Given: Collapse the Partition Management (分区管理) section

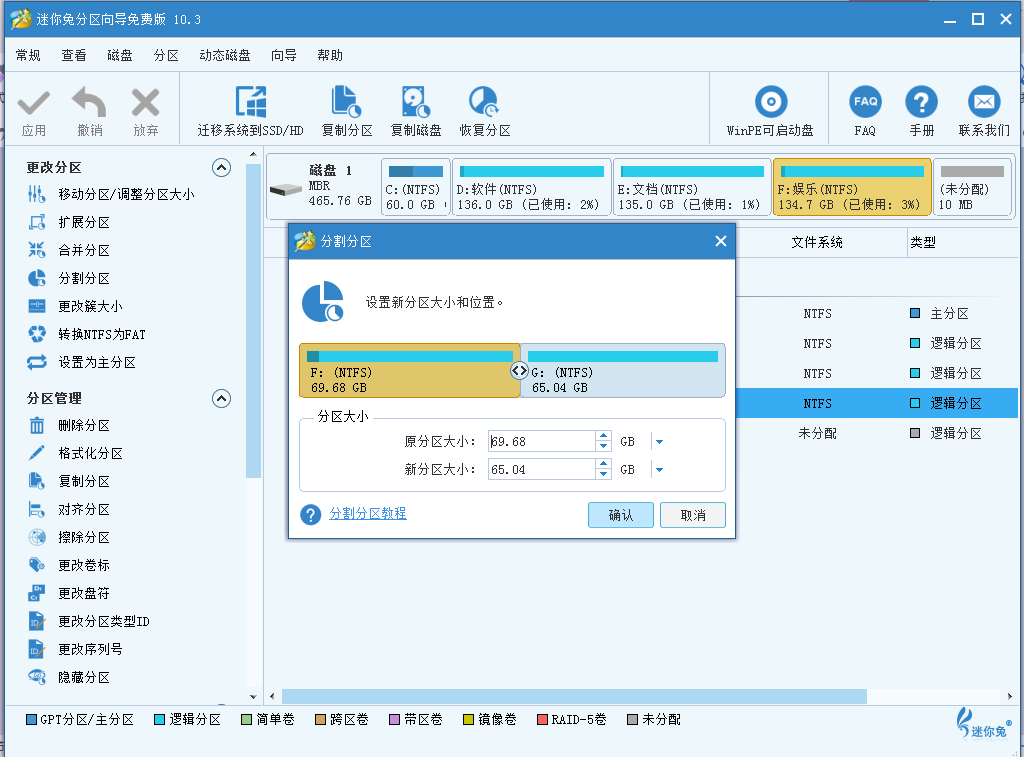Looking at the screenshot, I should tap(221, 398).
